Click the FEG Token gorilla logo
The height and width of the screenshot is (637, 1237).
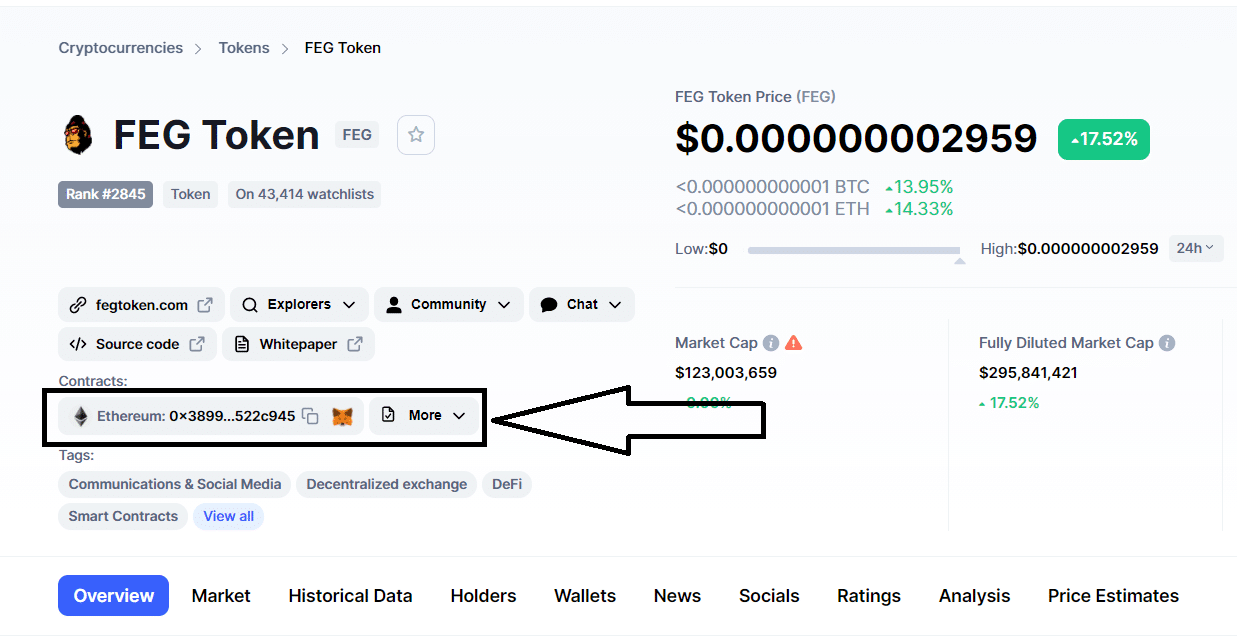(x=78, y=135)
